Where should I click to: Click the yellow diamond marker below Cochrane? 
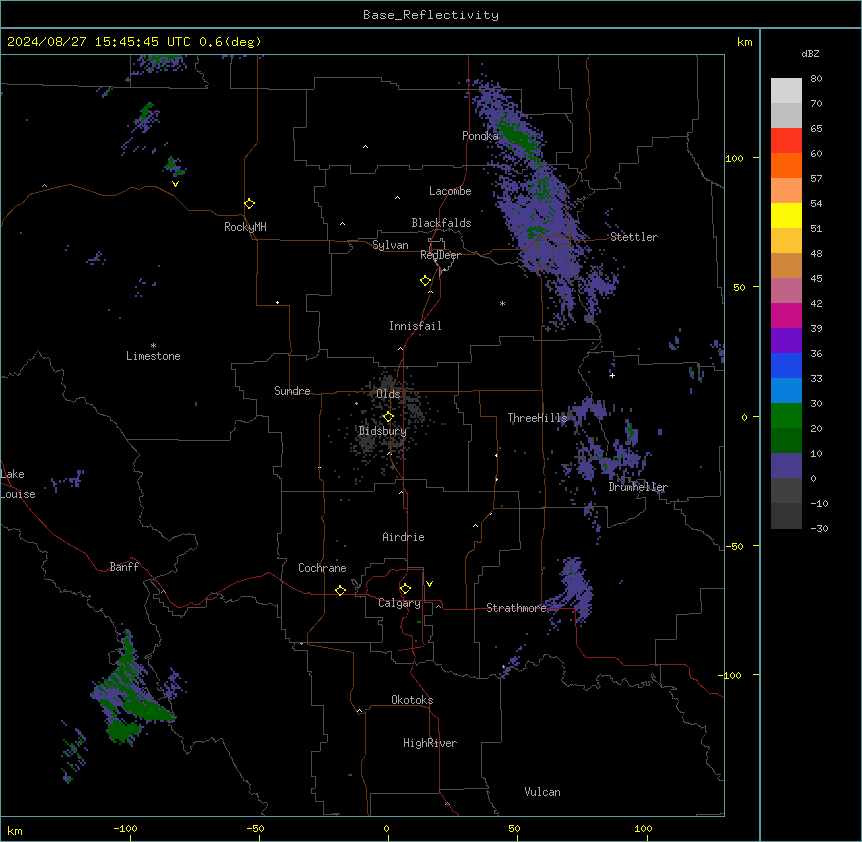coord(340,590)
